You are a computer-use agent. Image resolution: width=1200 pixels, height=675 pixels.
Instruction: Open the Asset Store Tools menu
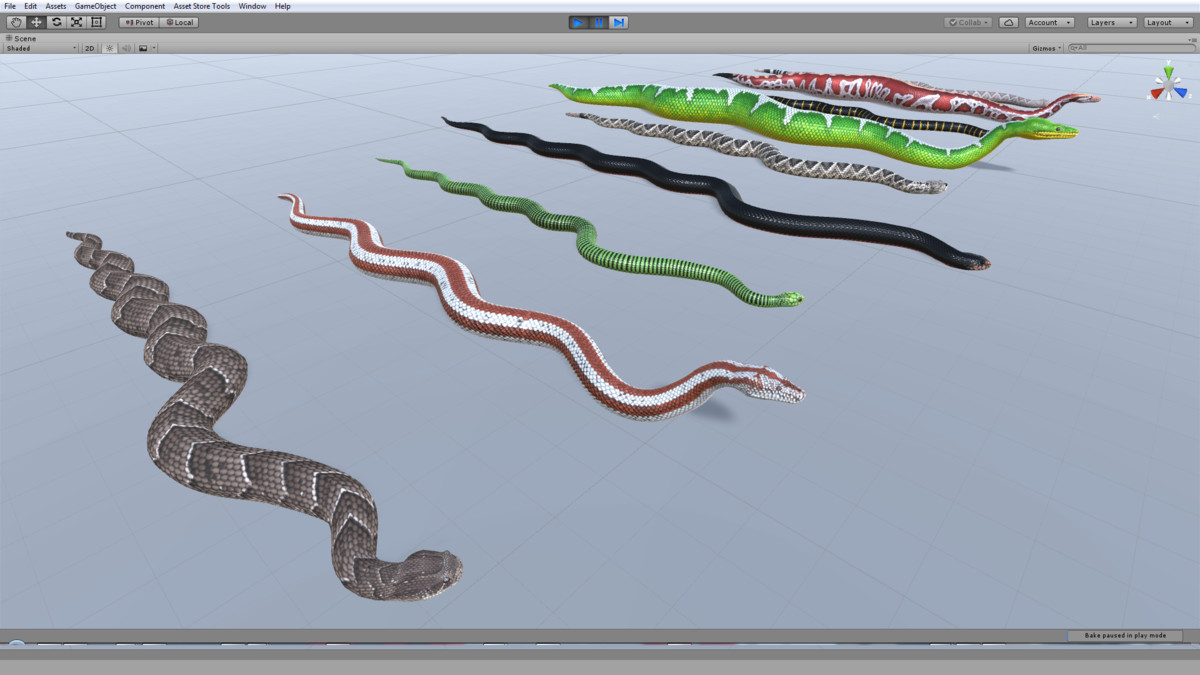click(x=200, y=5)
